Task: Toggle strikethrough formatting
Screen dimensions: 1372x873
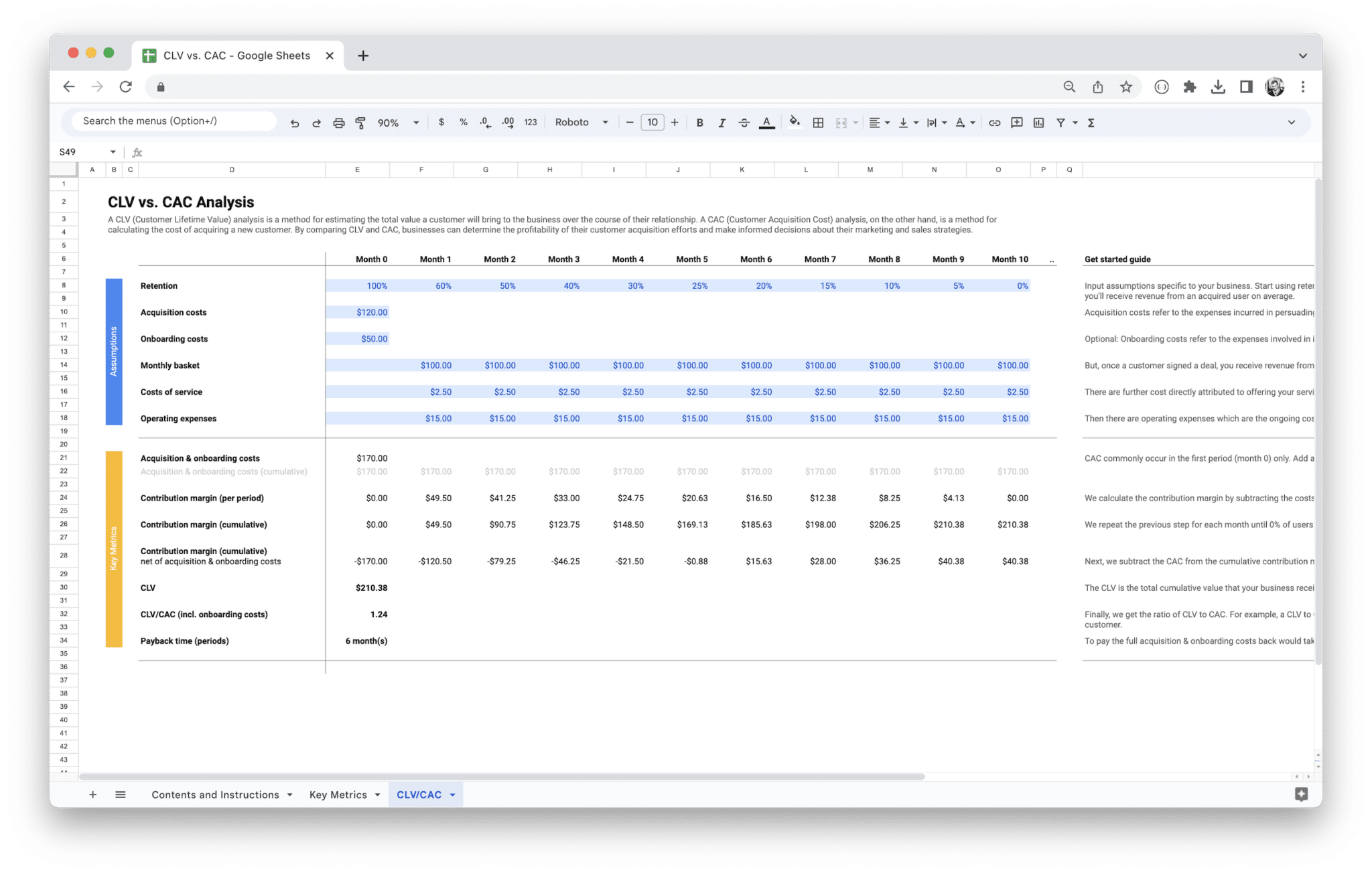Action: coord(744,122)
